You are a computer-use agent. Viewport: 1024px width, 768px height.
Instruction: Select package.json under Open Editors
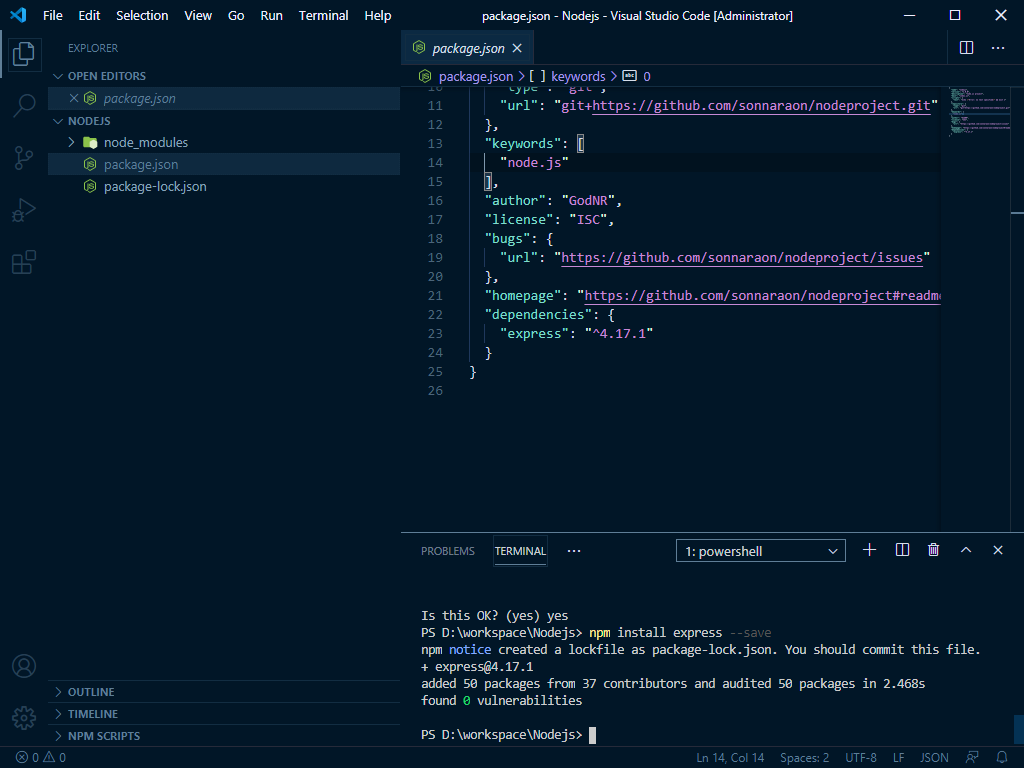click(x=224, y=98)
